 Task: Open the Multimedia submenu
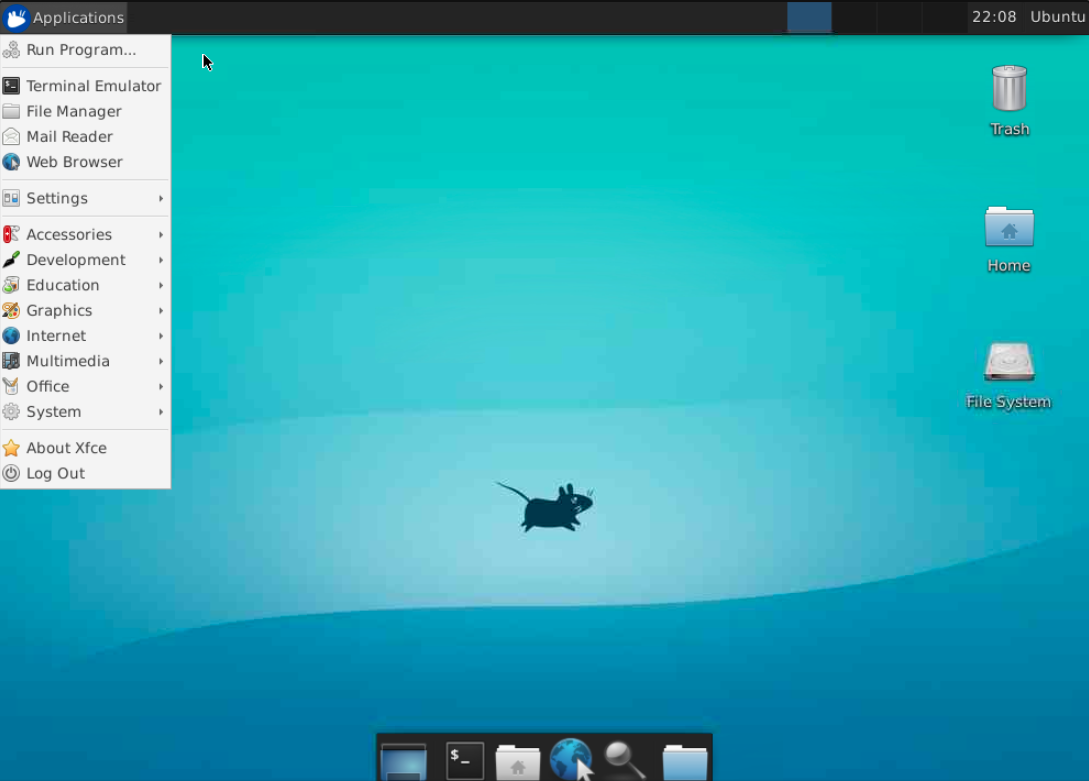pyautogui.click(x=85, y=361)
